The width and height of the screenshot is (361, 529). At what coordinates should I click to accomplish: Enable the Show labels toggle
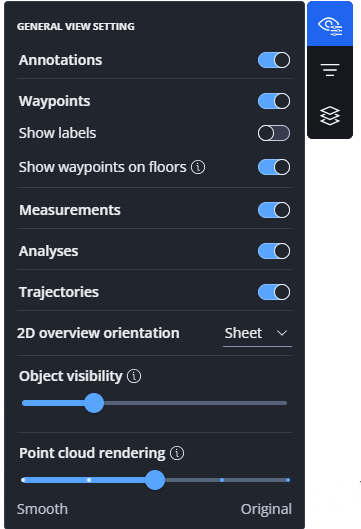tap(274, 133)
